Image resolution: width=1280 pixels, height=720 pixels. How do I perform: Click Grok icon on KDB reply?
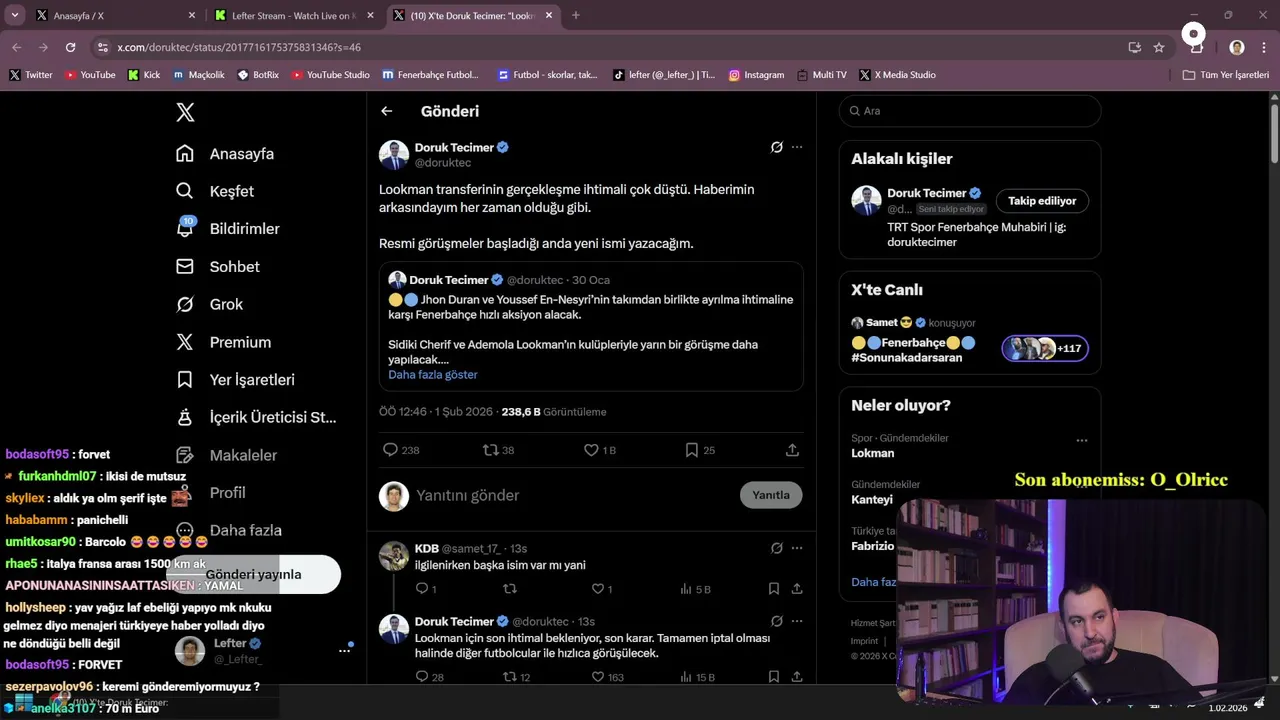(776, 548)
